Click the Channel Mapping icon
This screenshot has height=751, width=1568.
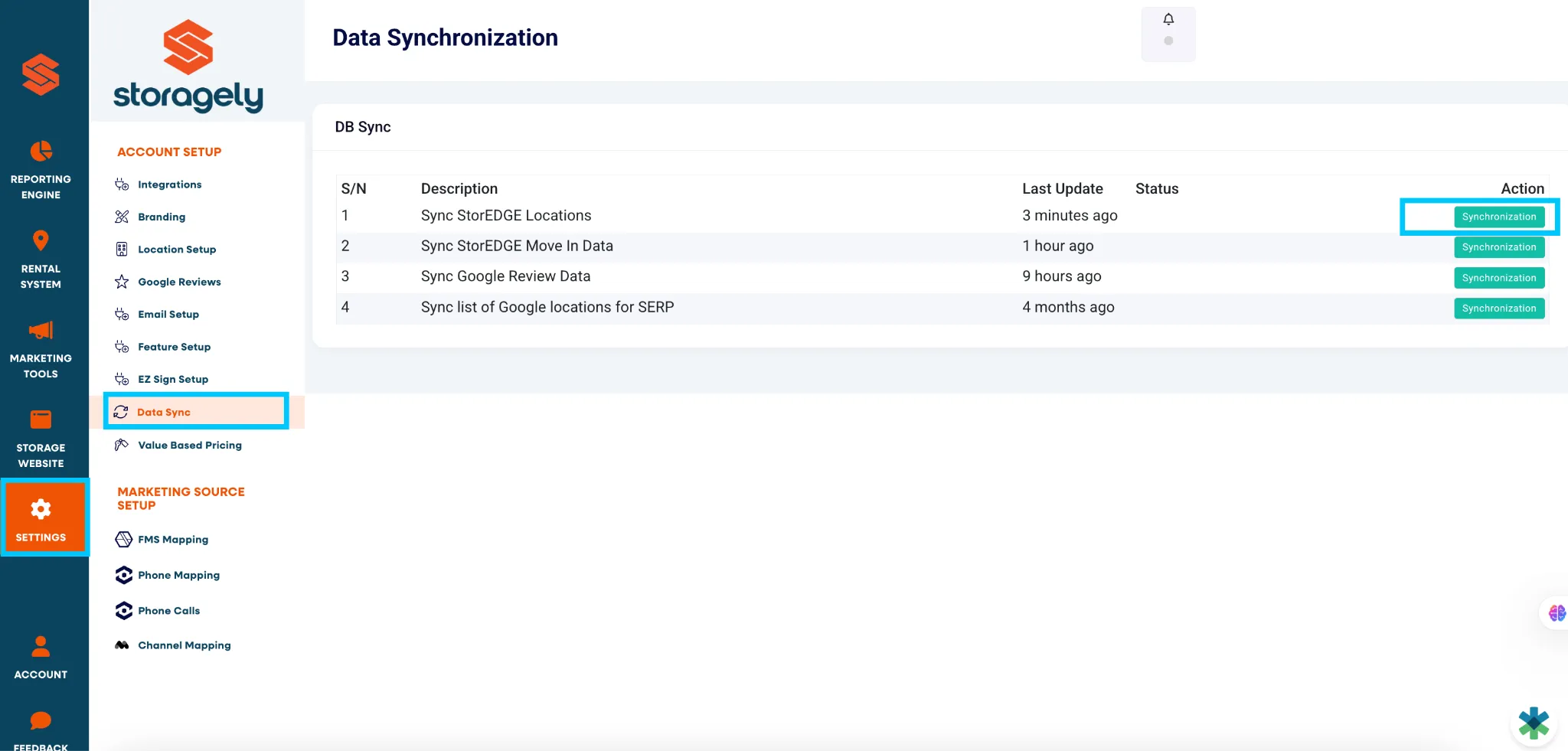pos(122,645)
